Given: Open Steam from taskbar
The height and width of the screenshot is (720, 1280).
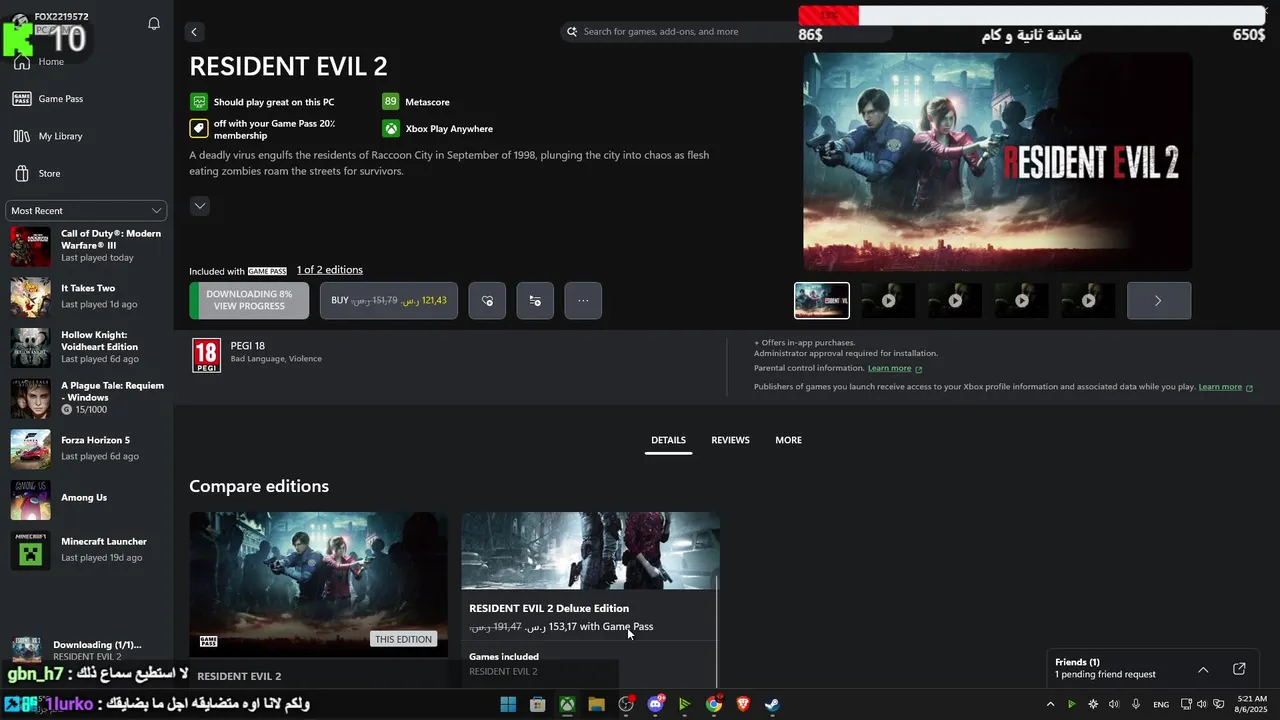Looking at the screenshot, I should tap(773, 704).
